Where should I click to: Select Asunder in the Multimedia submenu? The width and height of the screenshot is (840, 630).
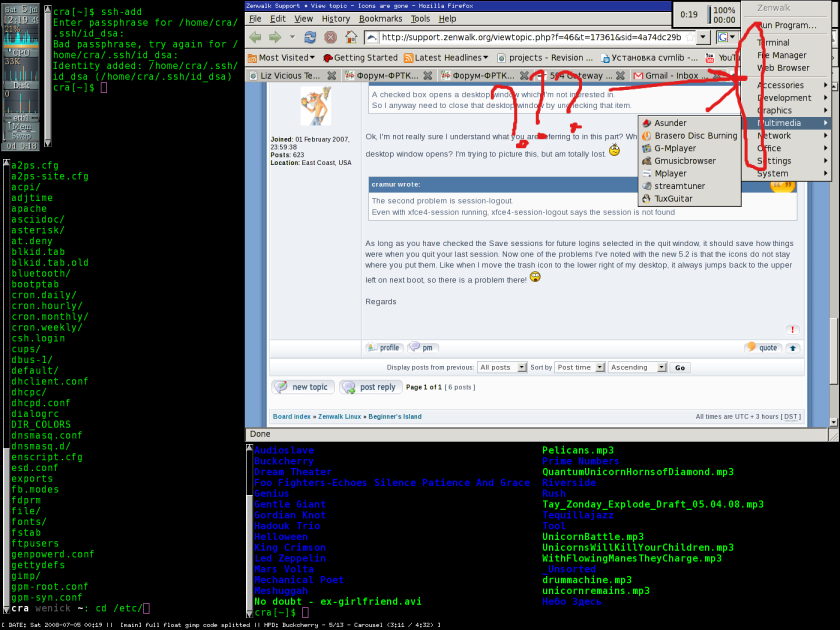point(670,123)
